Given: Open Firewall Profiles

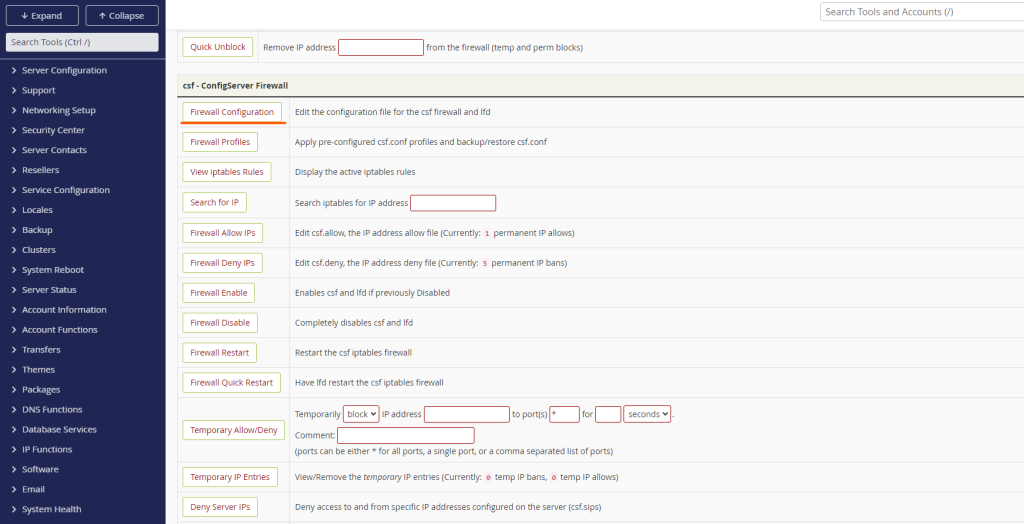Looking at the screenshot, I should [220, 142].
